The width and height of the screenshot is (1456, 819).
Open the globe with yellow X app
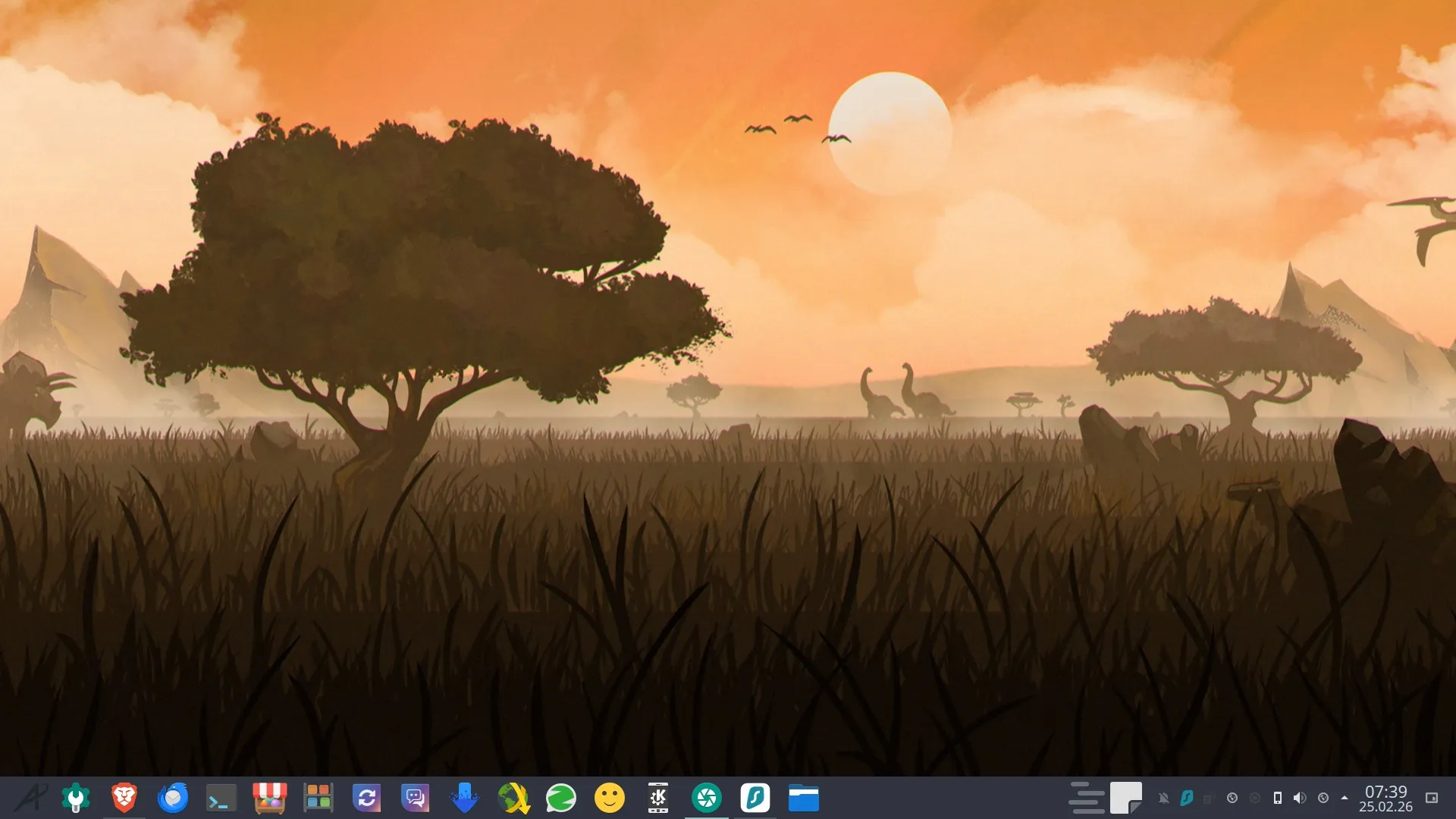click(x=513, y=798)
